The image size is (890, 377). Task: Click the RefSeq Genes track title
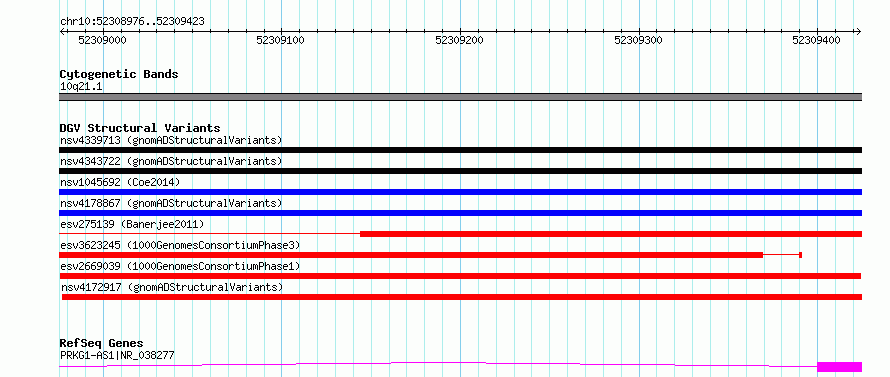[x=102, y=343]
